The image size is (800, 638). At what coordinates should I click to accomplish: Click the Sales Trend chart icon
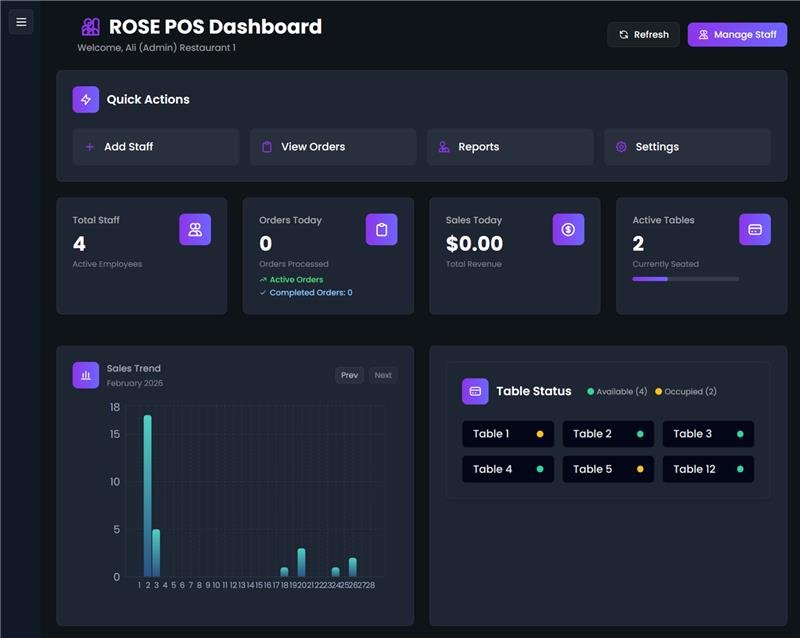[85, 375]
